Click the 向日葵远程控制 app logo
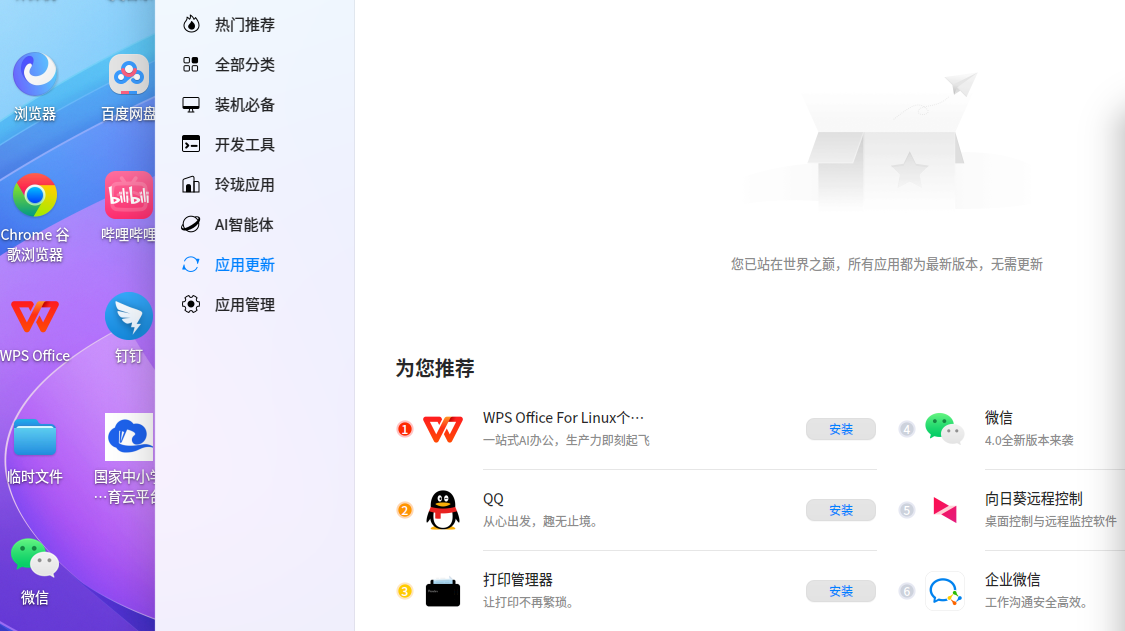The image size is (1125, 631). [944, 510]
